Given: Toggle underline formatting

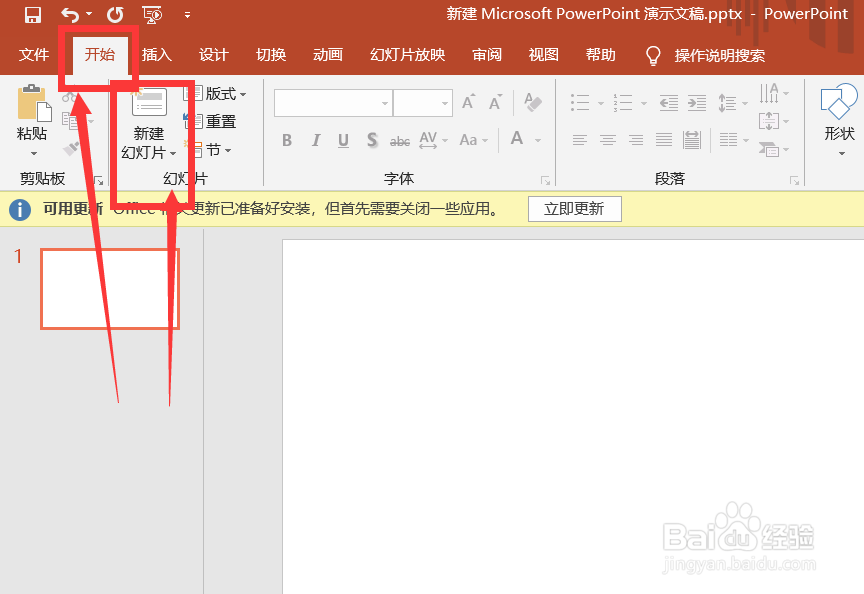Looking at the screenshot, I should coord(343,141).
